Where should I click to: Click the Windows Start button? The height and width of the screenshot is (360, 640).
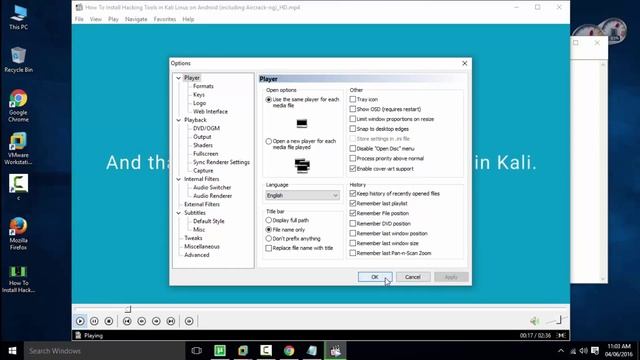(12, 351)
